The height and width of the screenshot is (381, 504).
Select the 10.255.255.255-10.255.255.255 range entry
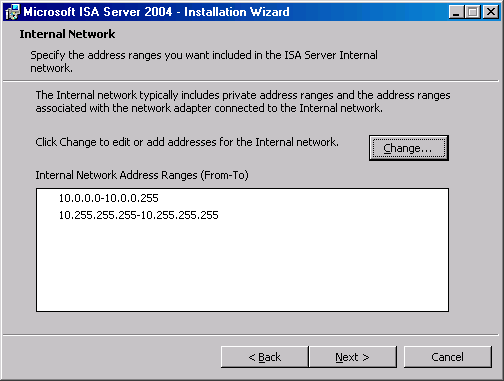pos(139,215)
